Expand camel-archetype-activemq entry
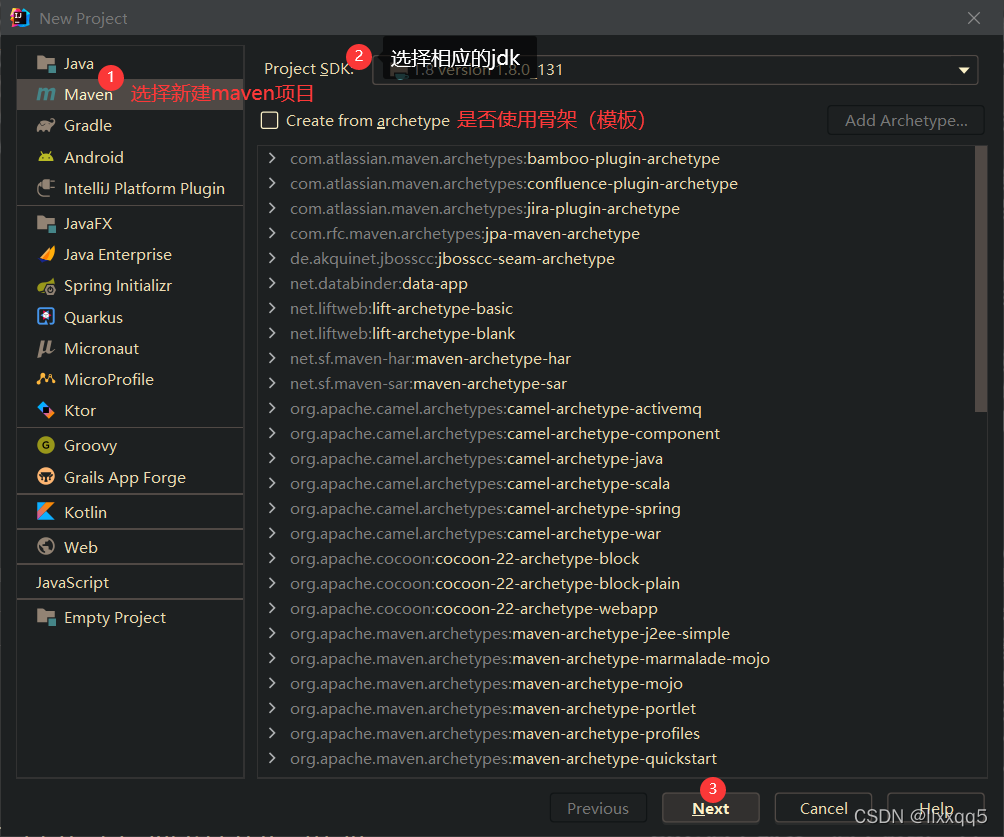This screenshot has width=1004, height=837. (272, 408)
